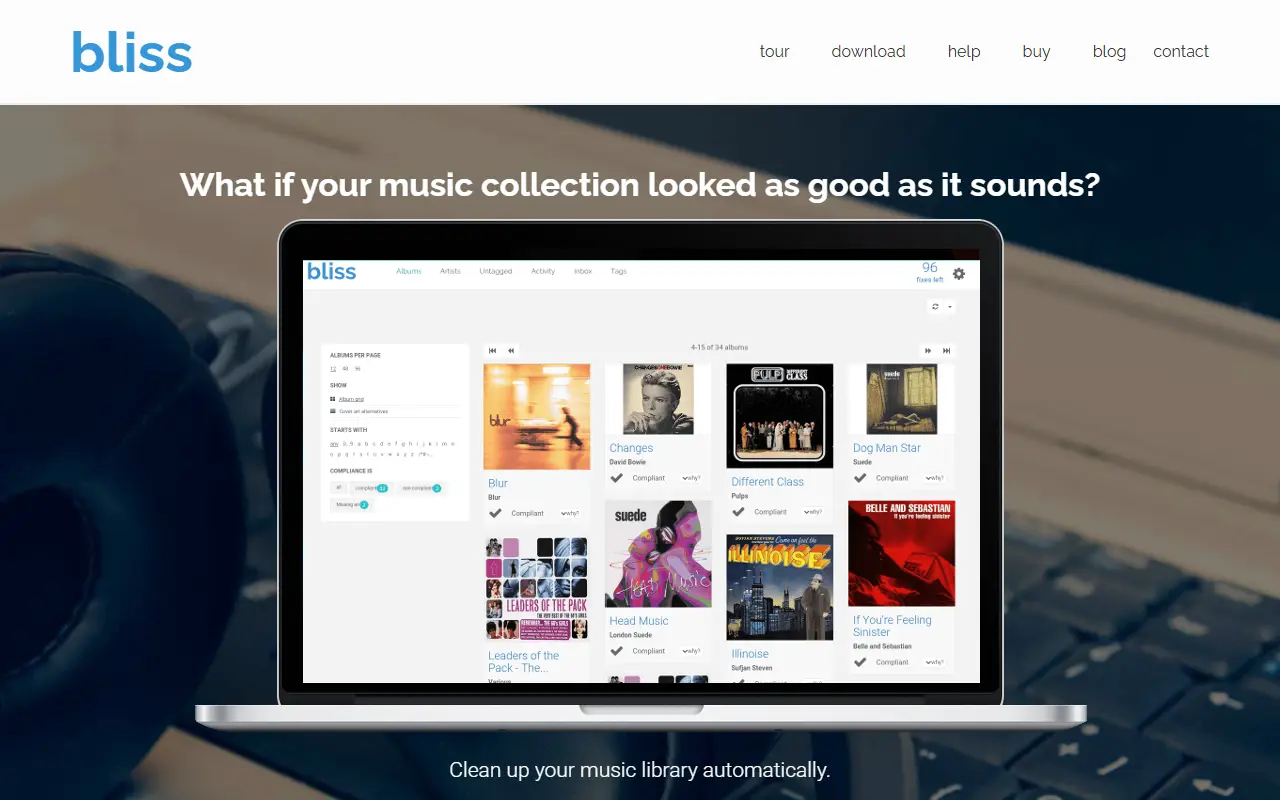Switch to the Untagged tab

click(496, 271)
